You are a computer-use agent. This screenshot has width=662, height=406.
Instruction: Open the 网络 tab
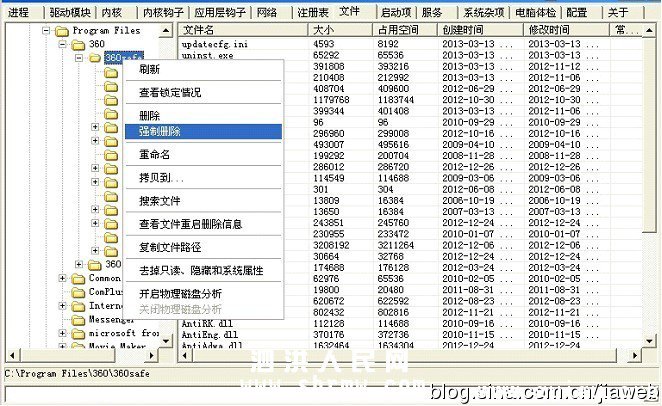[267, 13]
